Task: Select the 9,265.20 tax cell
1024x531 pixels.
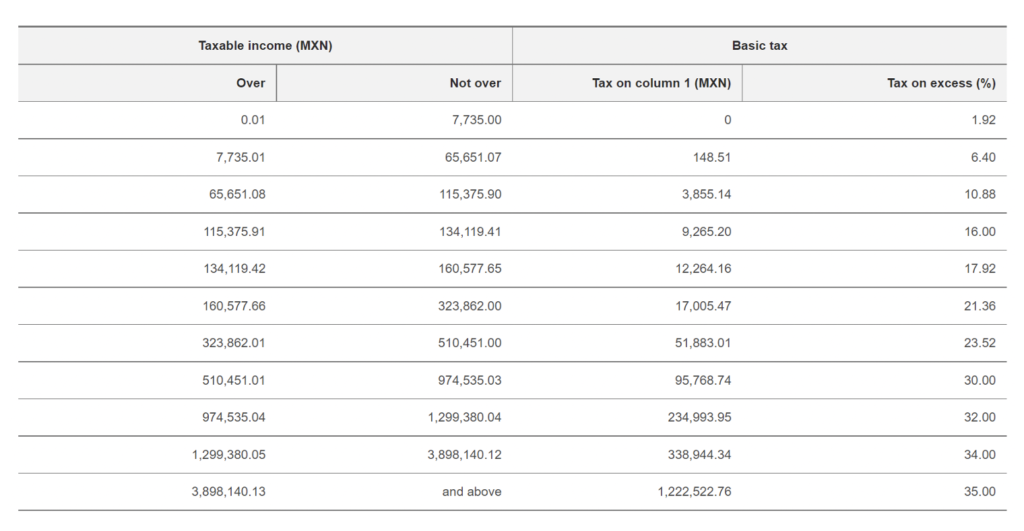Action: pyautogui.click(x=706, y=231)
